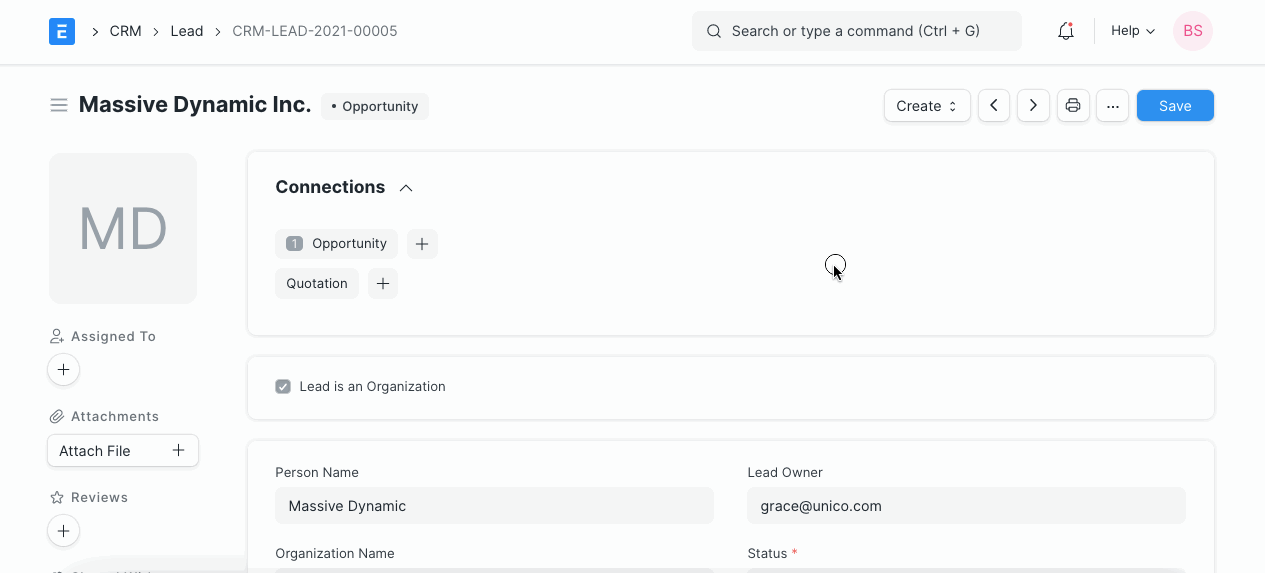Navigate to CRM breadcrumb
The height and width of the screenshot is (573, 1265).
pyautogui.click(x=125, y=31)
